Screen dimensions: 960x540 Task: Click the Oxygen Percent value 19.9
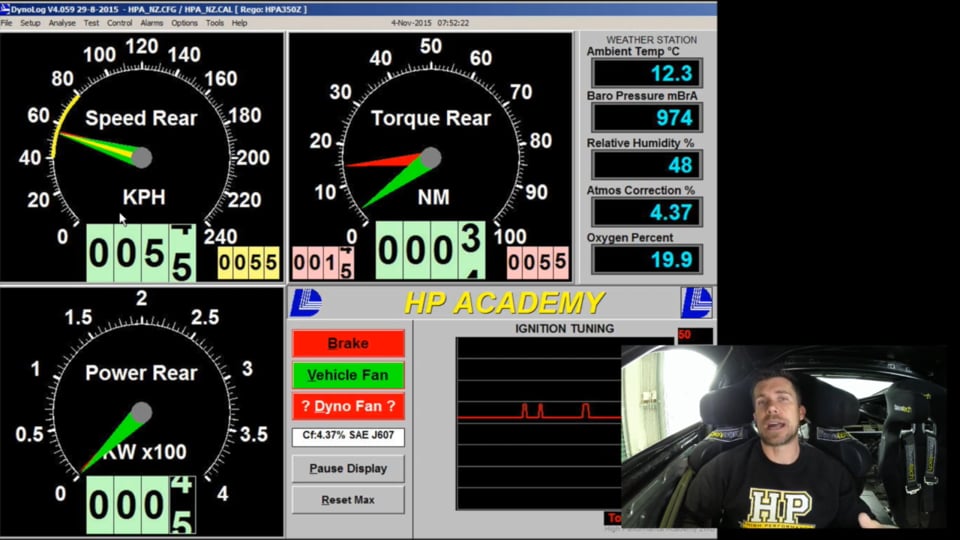point(647,259)
